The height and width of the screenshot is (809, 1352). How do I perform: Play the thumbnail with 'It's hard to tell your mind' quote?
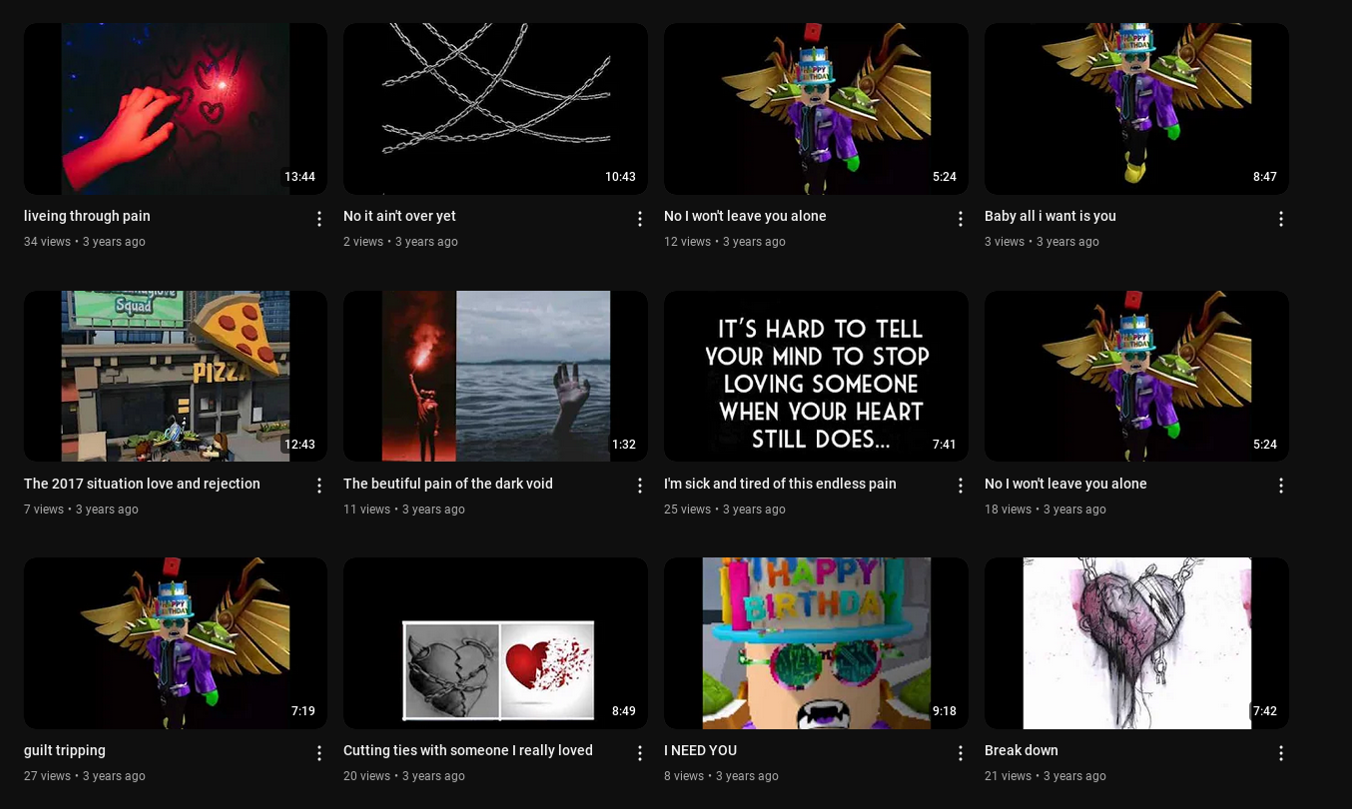[x=816, y=376]
